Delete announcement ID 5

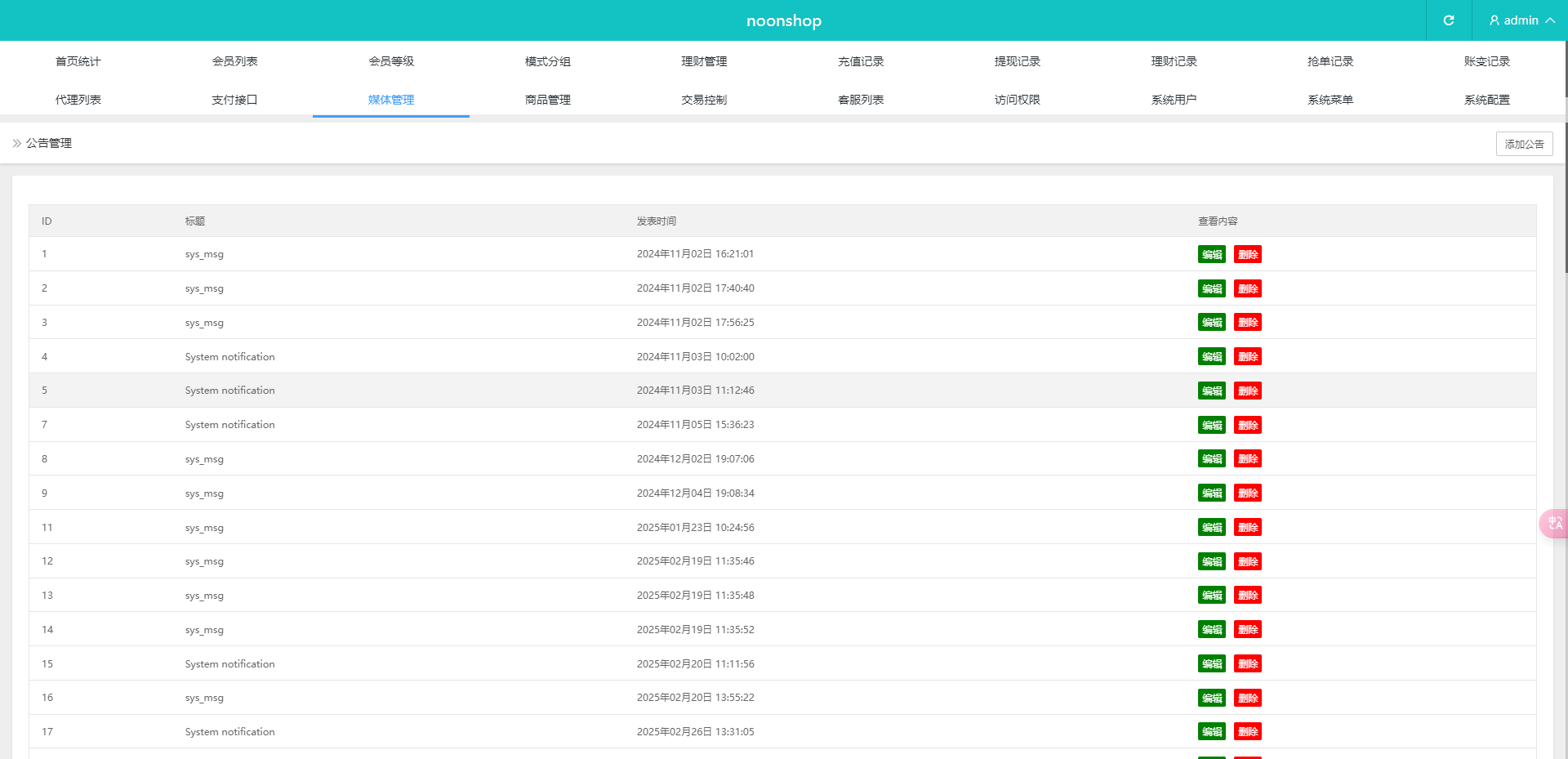click(x=1248, y=391)
